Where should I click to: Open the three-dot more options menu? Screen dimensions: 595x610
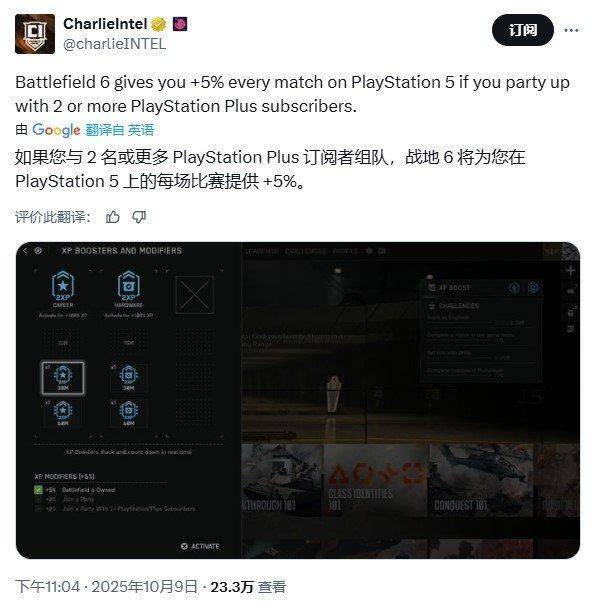point(571,30)
